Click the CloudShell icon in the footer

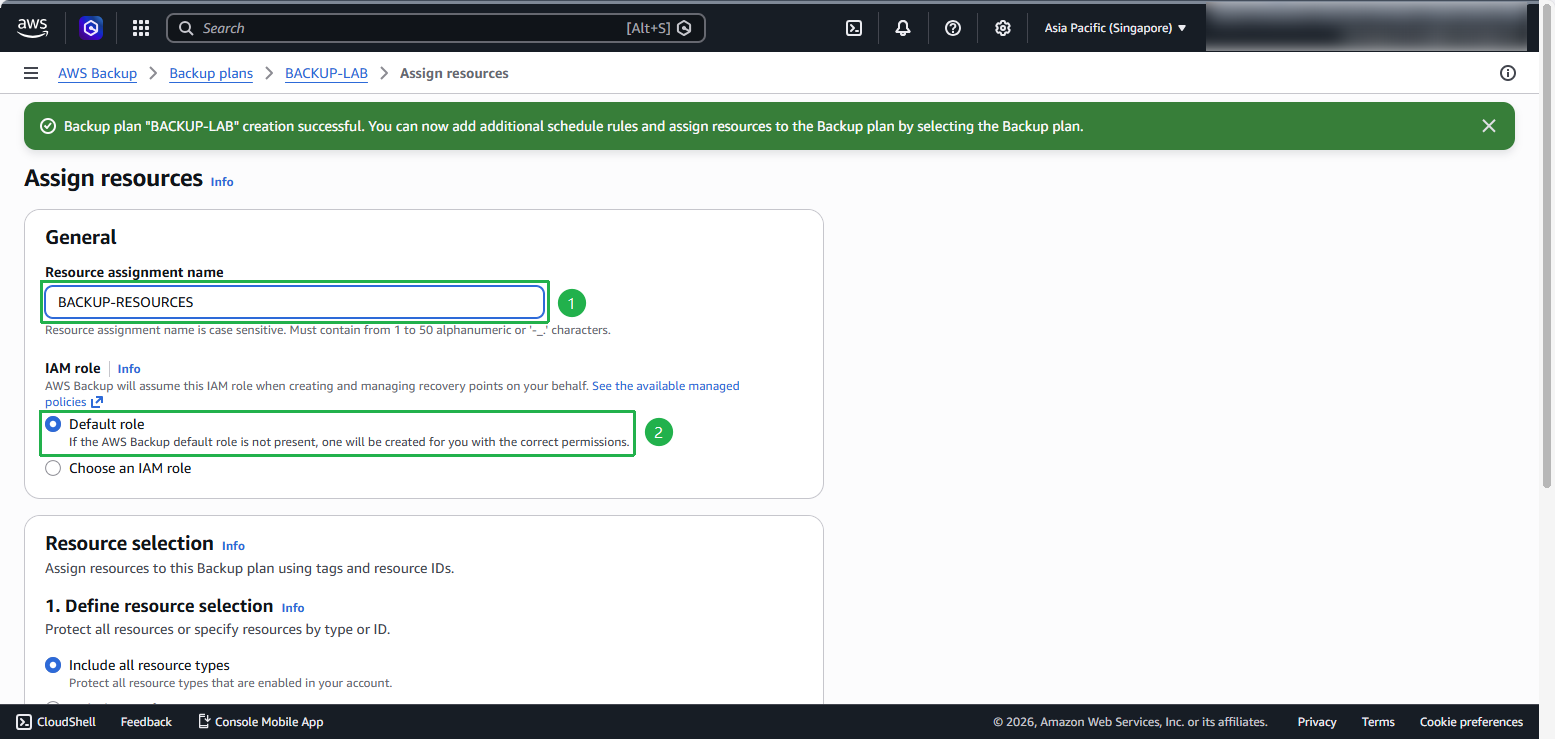(x=24, y=722)
